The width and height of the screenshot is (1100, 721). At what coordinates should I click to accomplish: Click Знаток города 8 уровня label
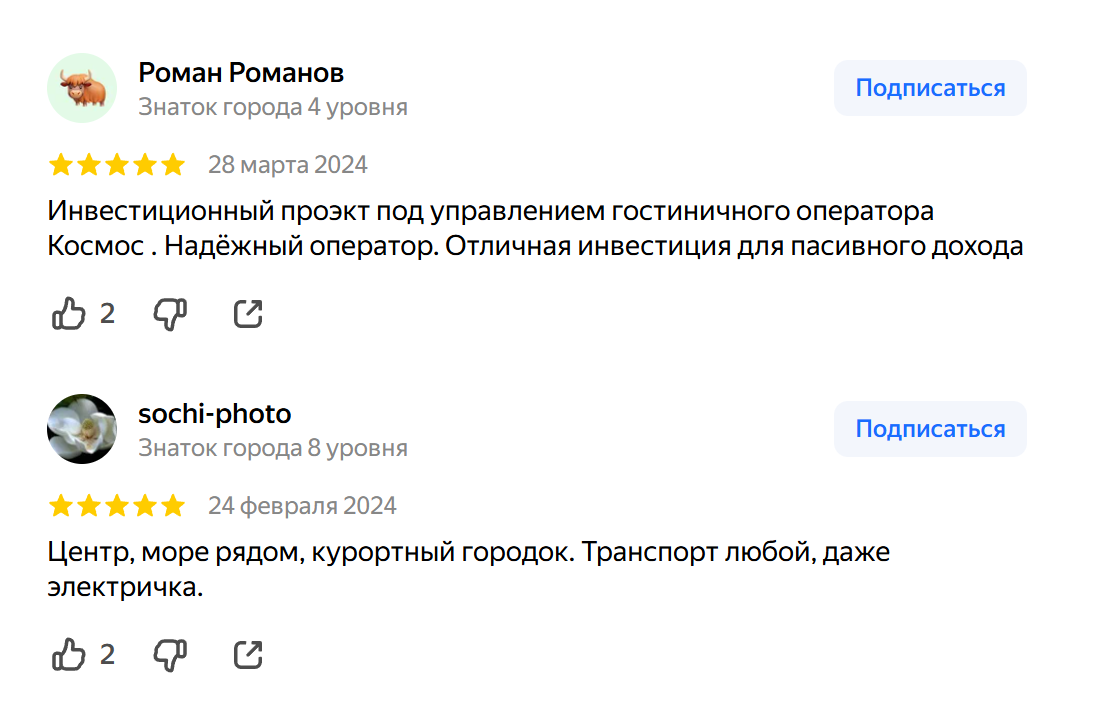(x=273, y=448)
